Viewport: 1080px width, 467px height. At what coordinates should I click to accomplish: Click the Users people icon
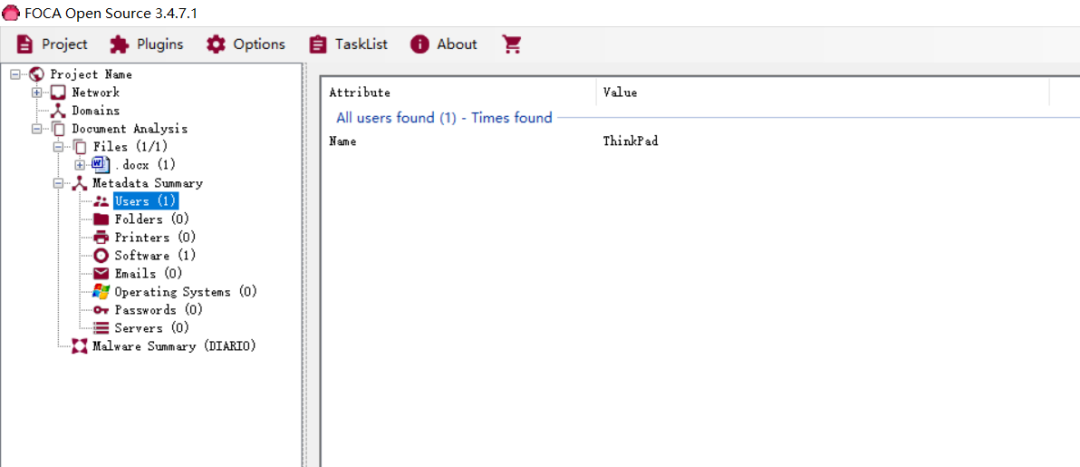point(101,201)
